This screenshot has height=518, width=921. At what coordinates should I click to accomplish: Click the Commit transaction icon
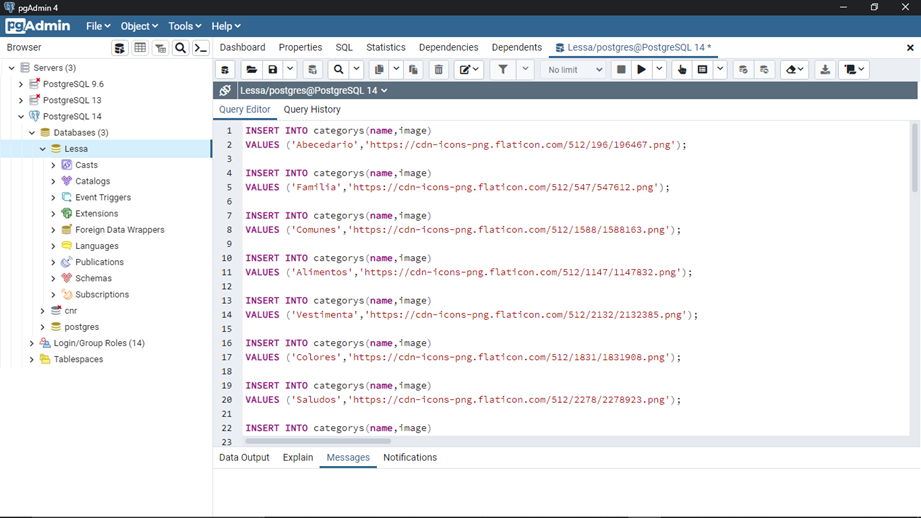(x=743, y=70)
